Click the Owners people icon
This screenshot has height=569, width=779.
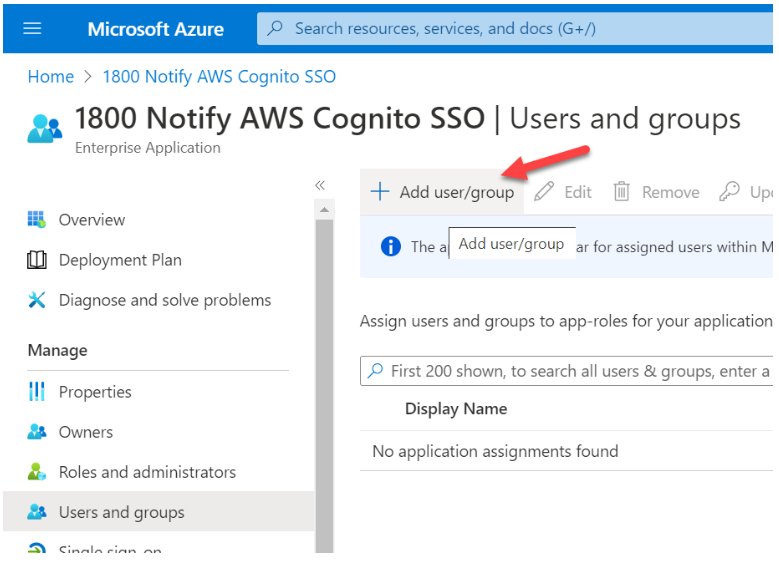[37, 431]
